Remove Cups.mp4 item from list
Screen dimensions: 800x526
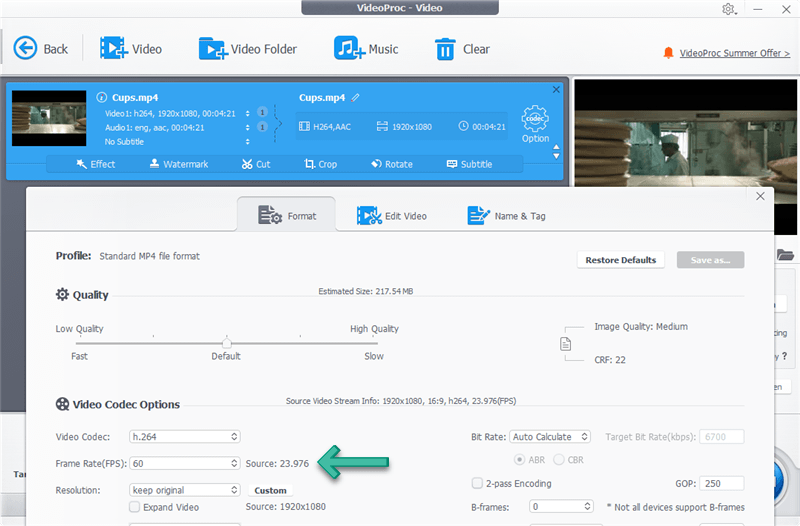click(556, 89)
